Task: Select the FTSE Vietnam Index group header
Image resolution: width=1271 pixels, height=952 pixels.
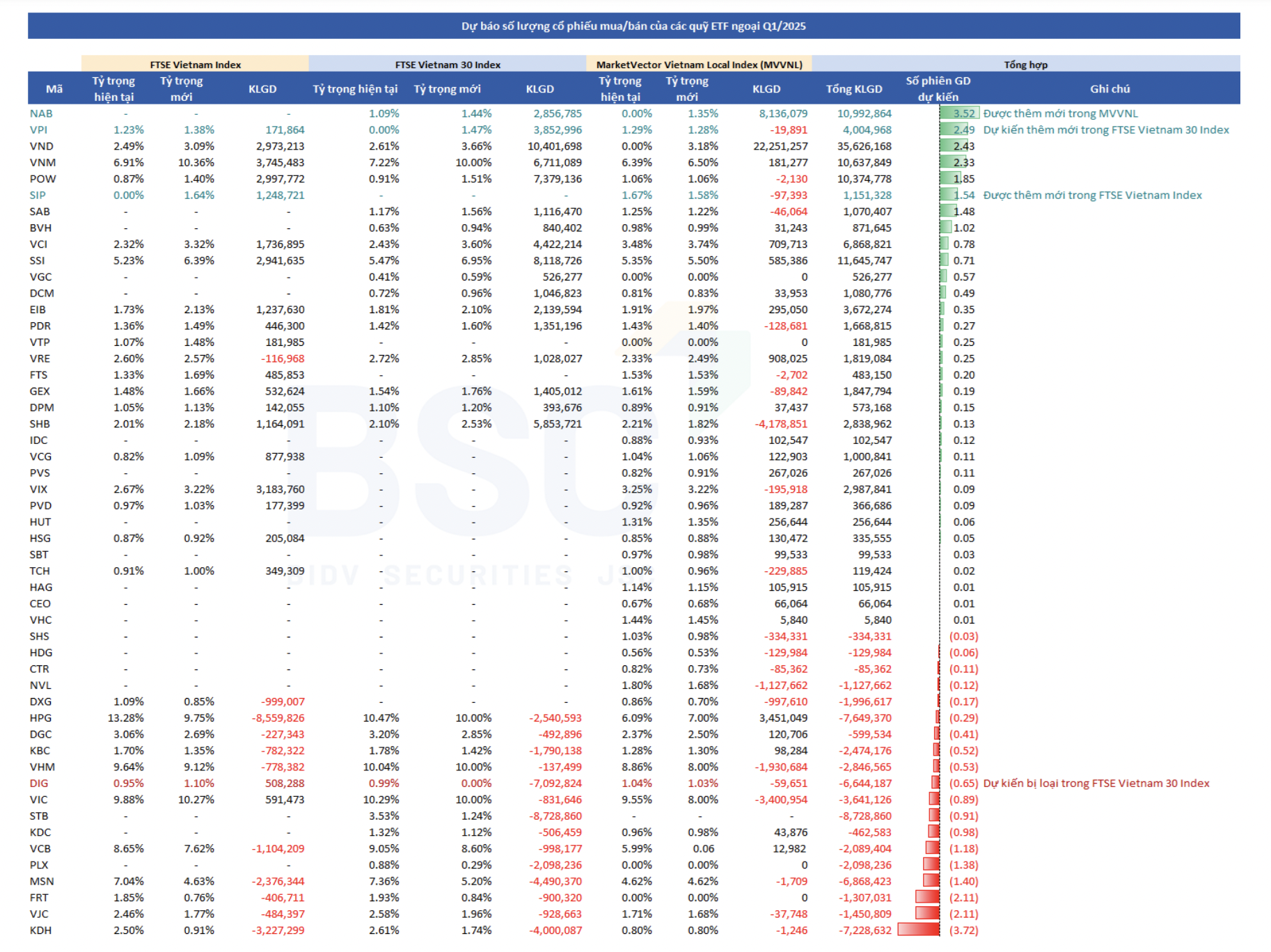Action: point(195,64)
